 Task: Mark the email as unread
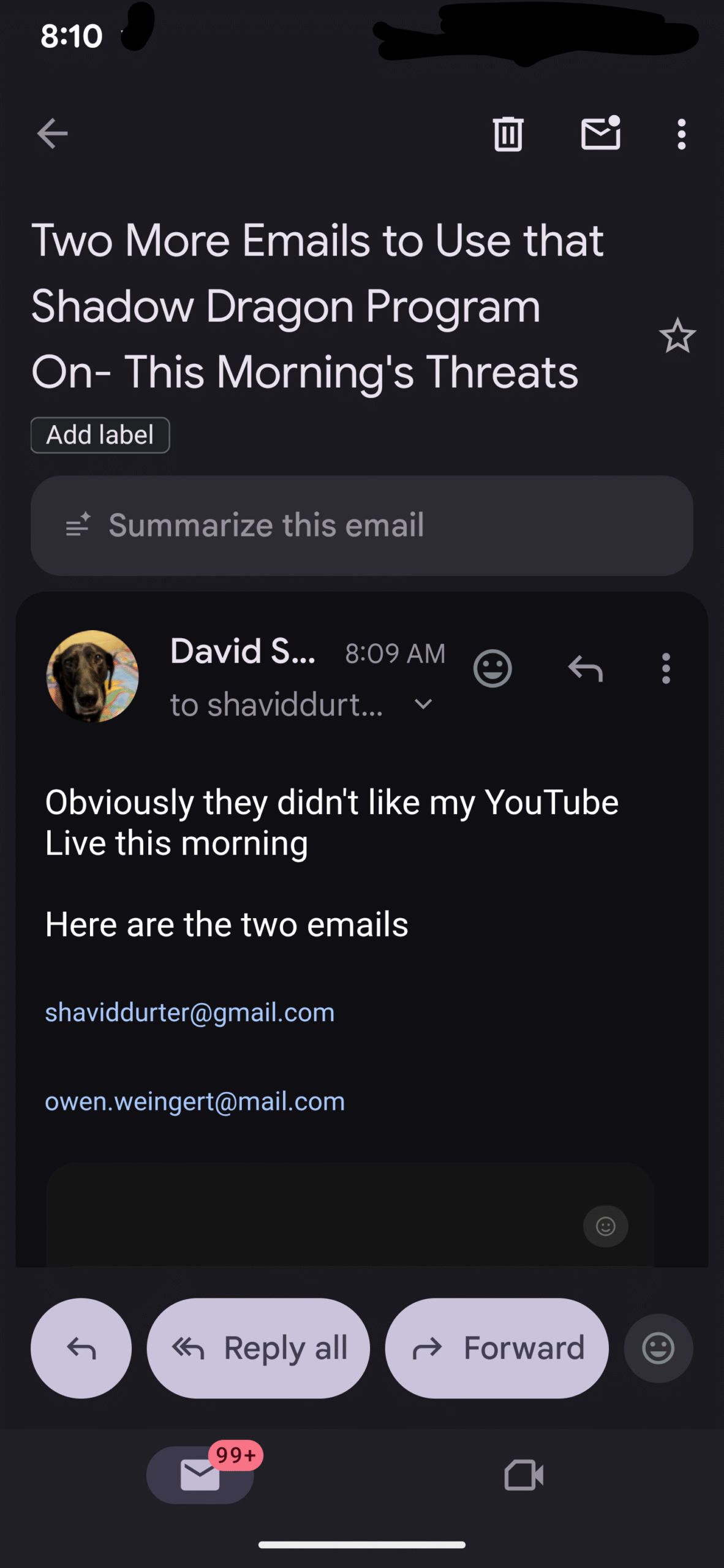pos(601,134)
